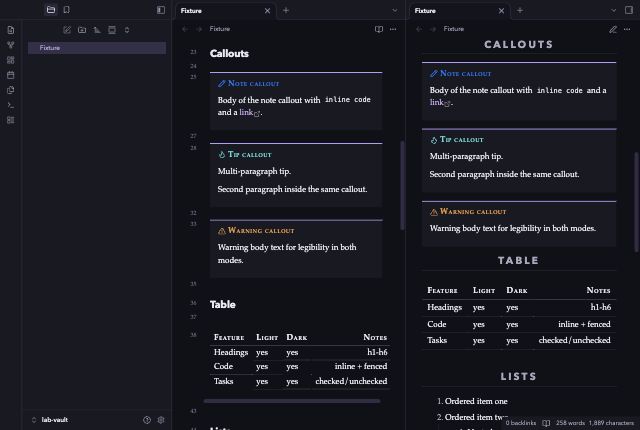Viewport: 640px width, 430px height.
Task: Create a new note in file explorer
Action: coord(67,30)
